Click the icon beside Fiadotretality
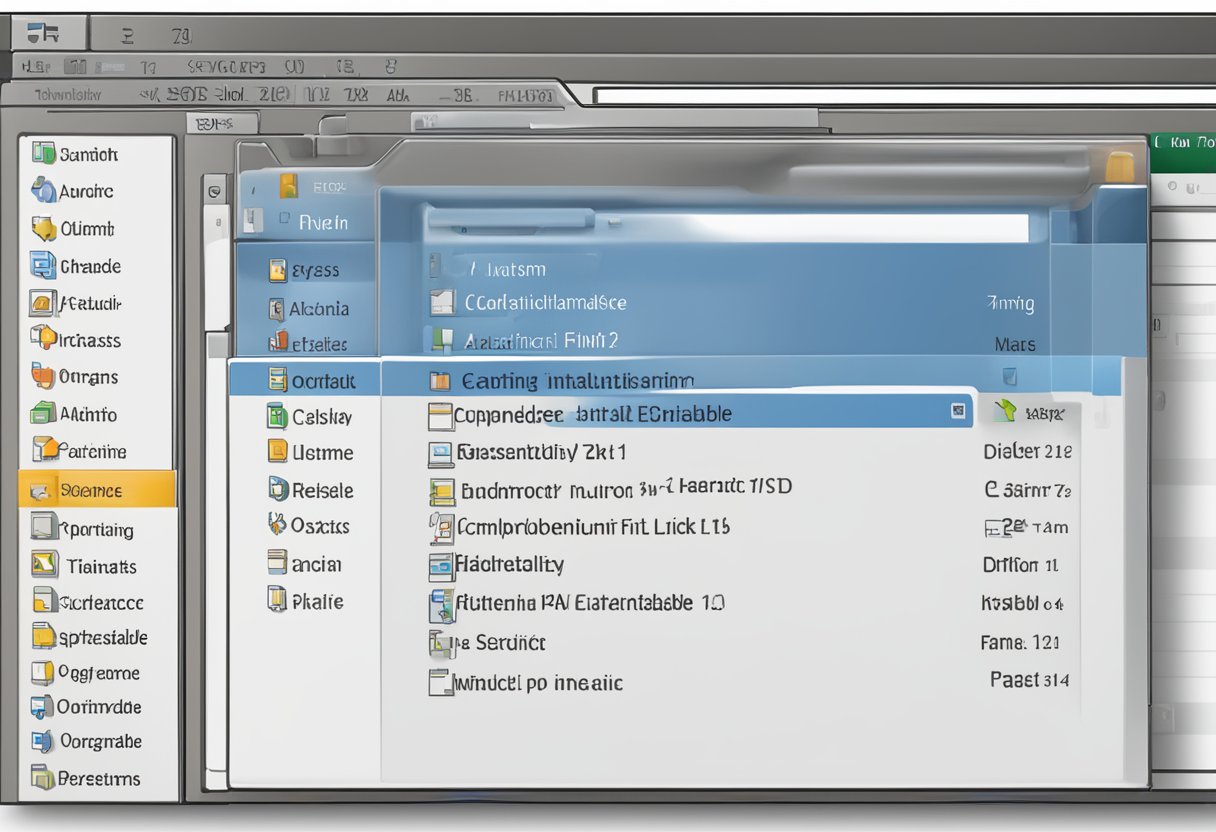 (x=441, y=566)
